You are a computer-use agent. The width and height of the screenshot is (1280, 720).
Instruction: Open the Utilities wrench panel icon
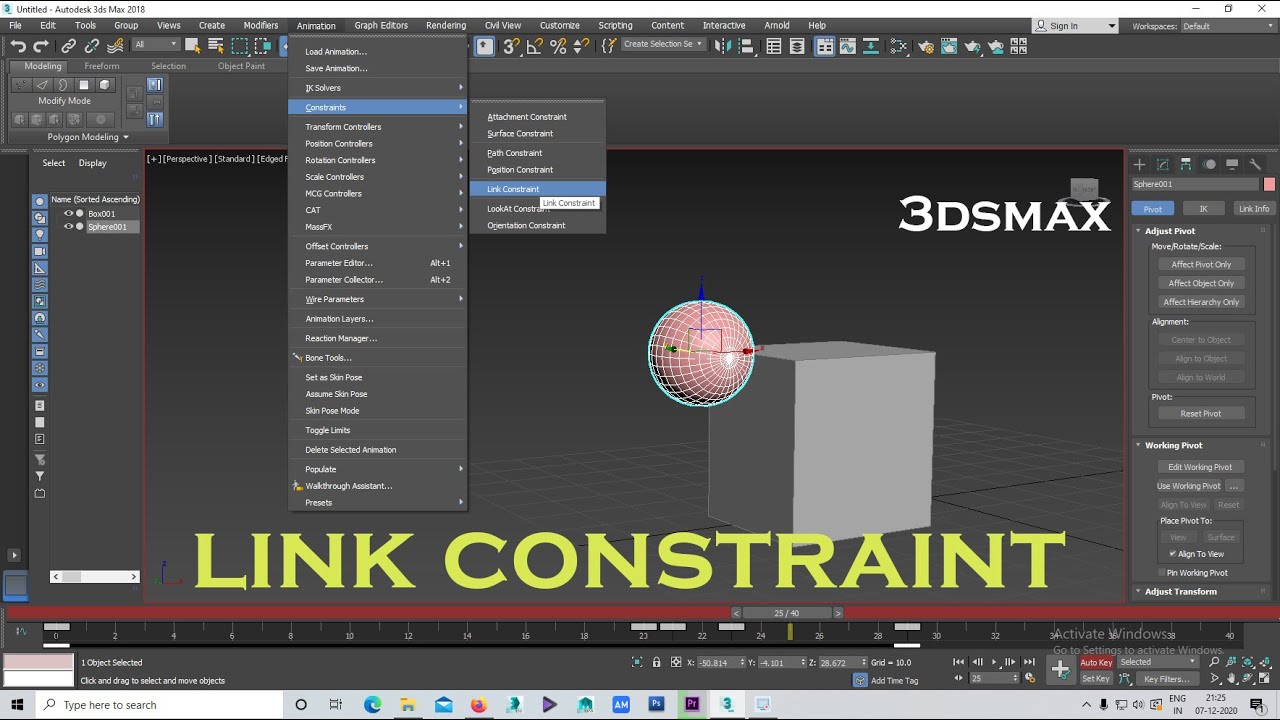(x=1256, y=164)
